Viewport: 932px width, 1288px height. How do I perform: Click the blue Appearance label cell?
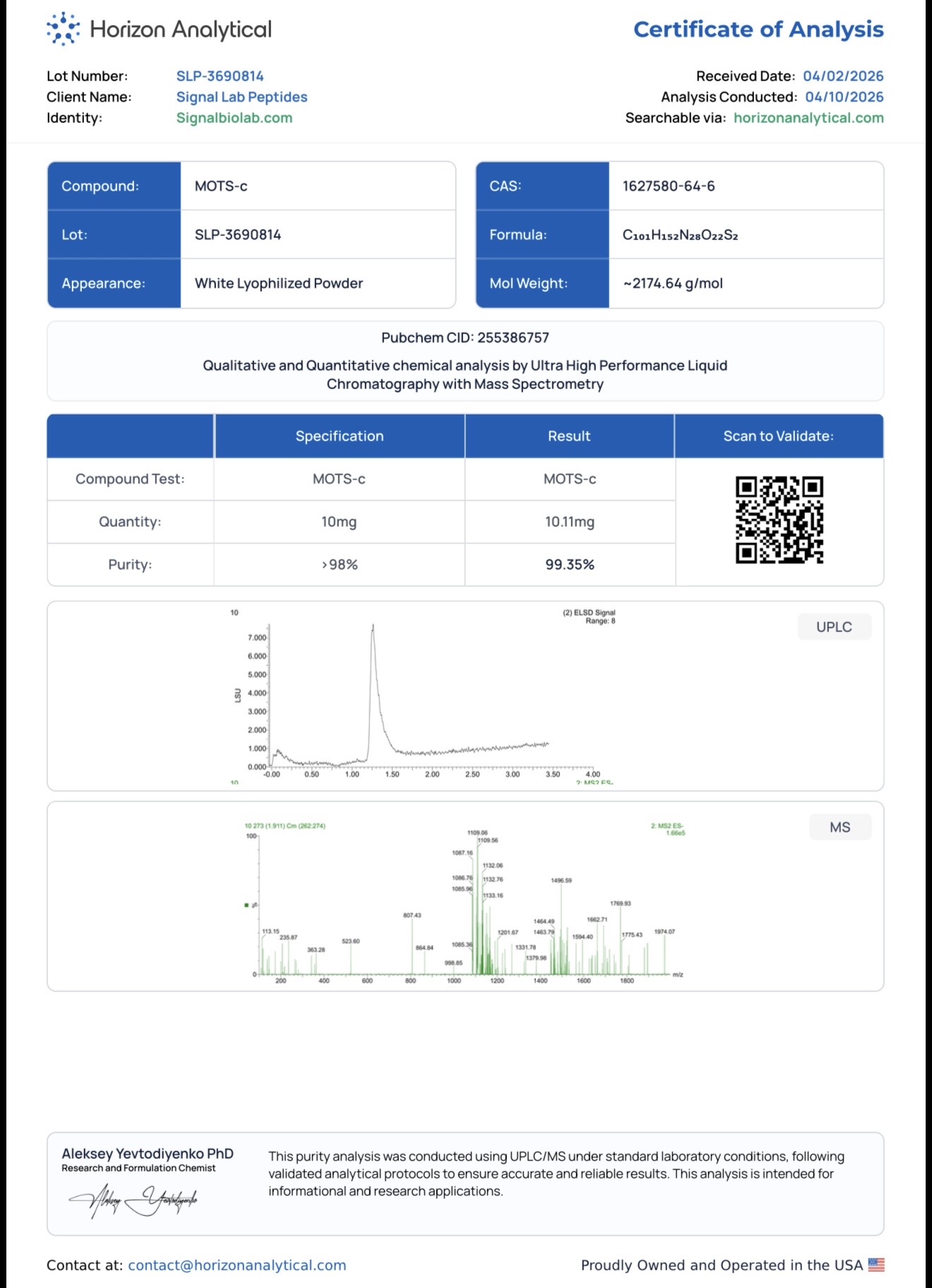(x=114, y=283)
